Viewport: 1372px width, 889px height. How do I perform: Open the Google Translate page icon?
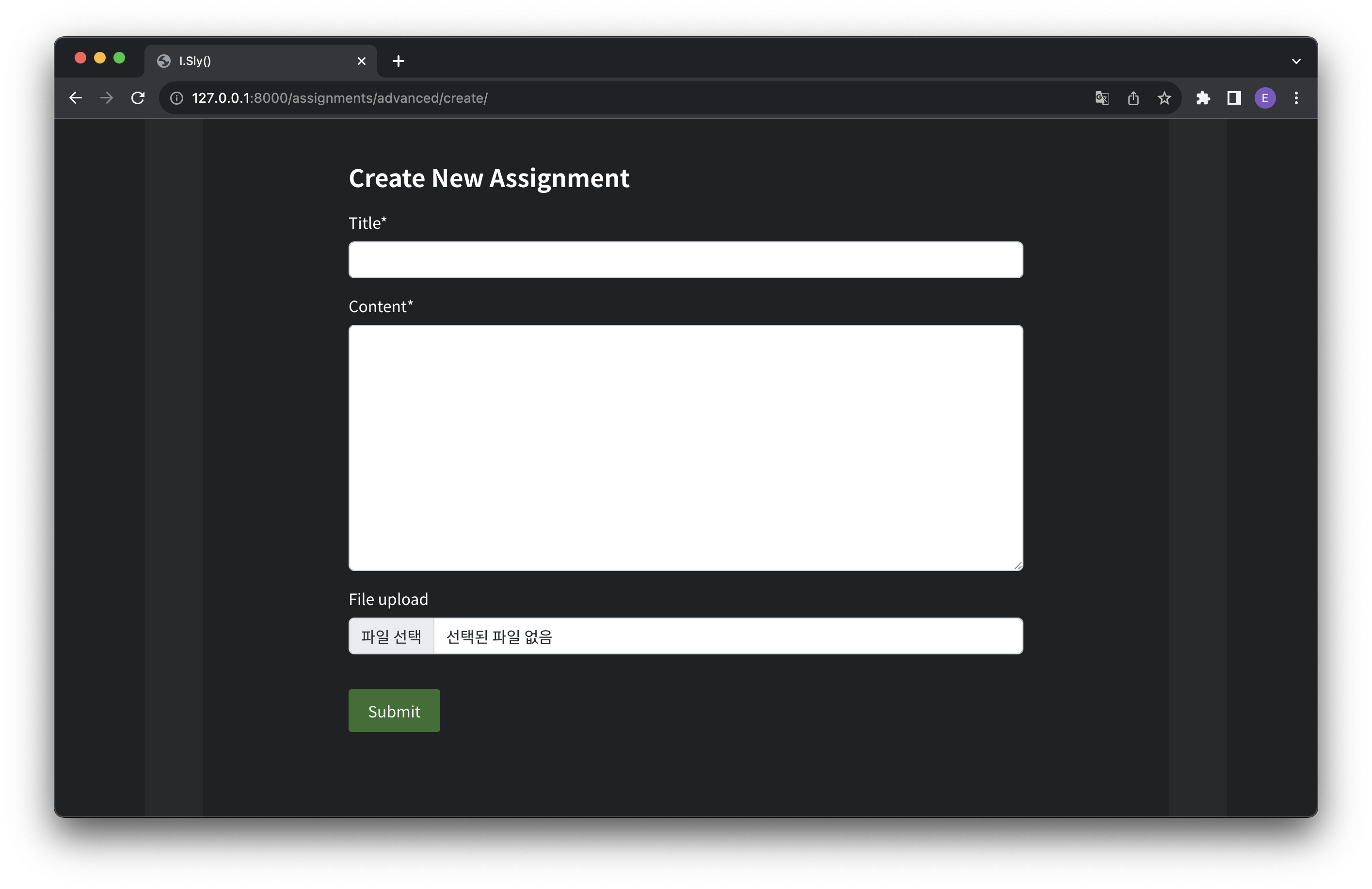click(x=1101, y=98)
